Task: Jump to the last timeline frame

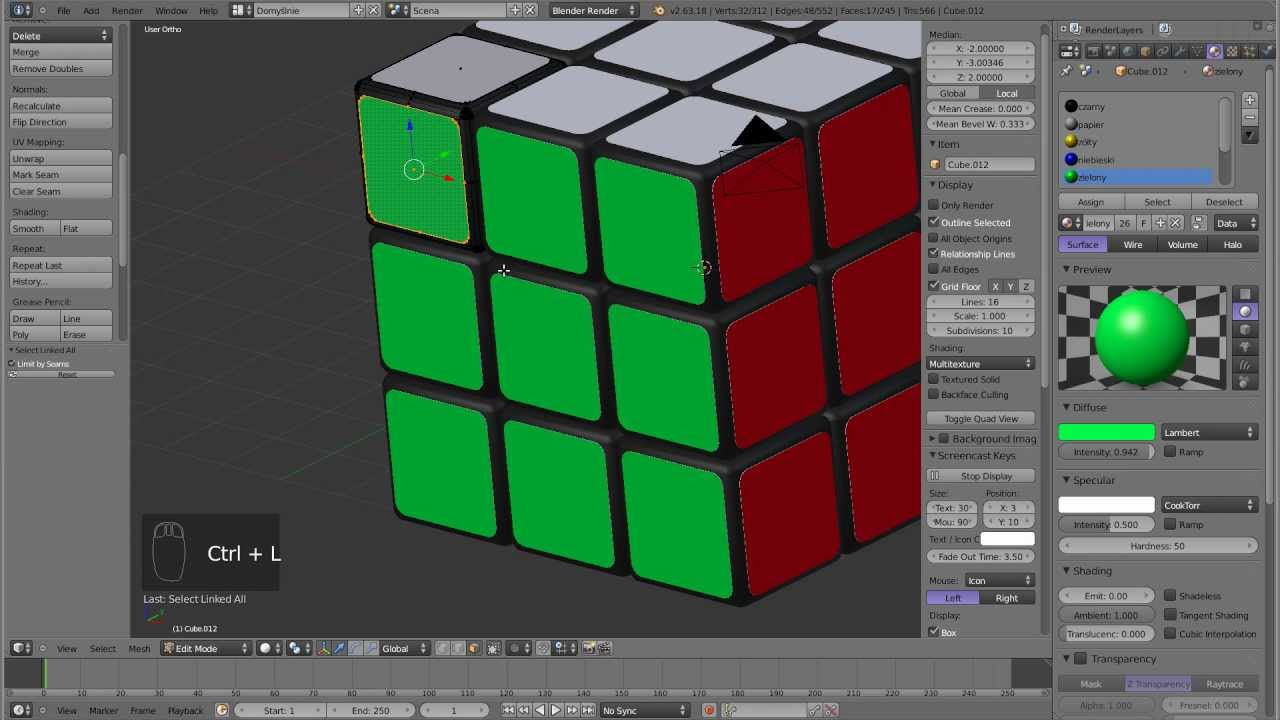Action: [x=588, y=710]
